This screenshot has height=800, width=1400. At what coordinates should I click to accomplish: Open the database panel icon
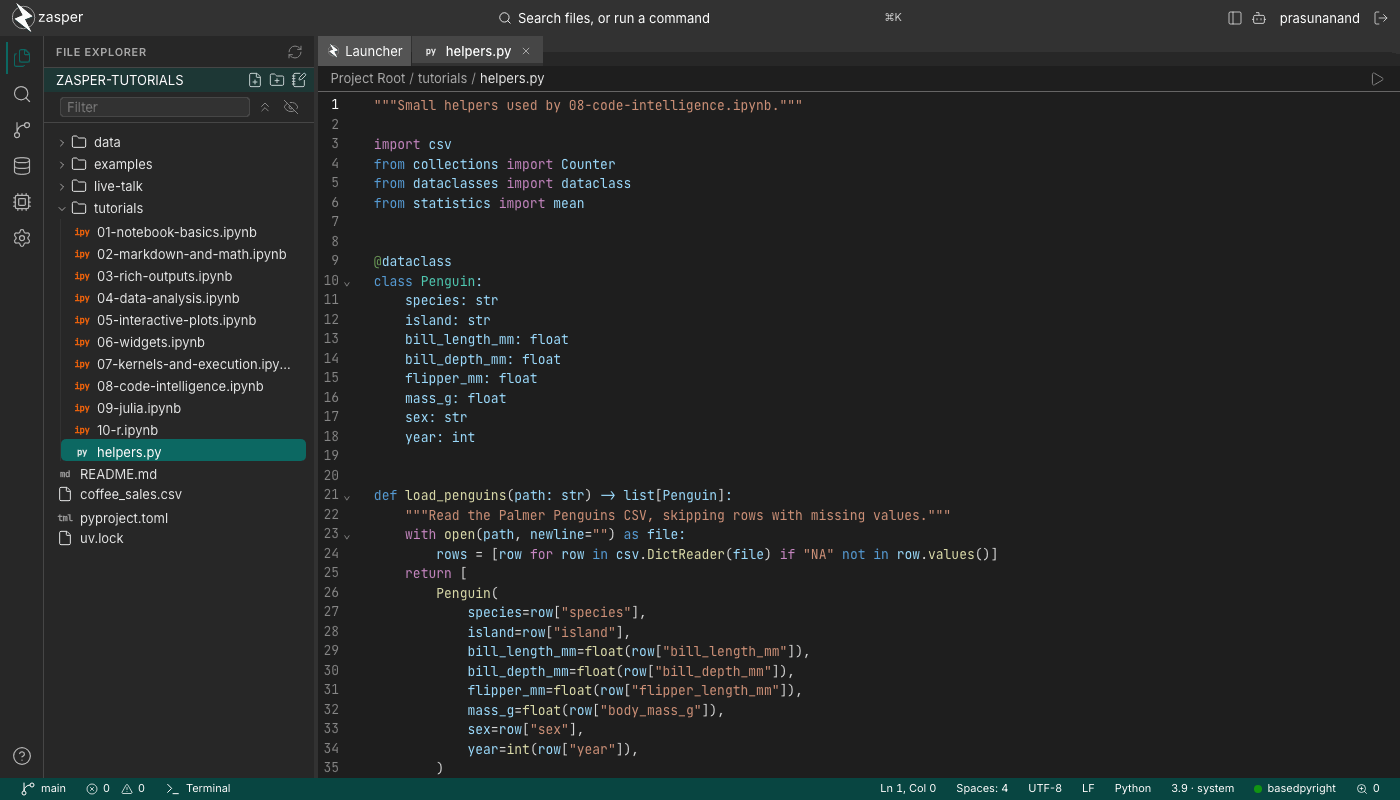(x=22, y=166)
